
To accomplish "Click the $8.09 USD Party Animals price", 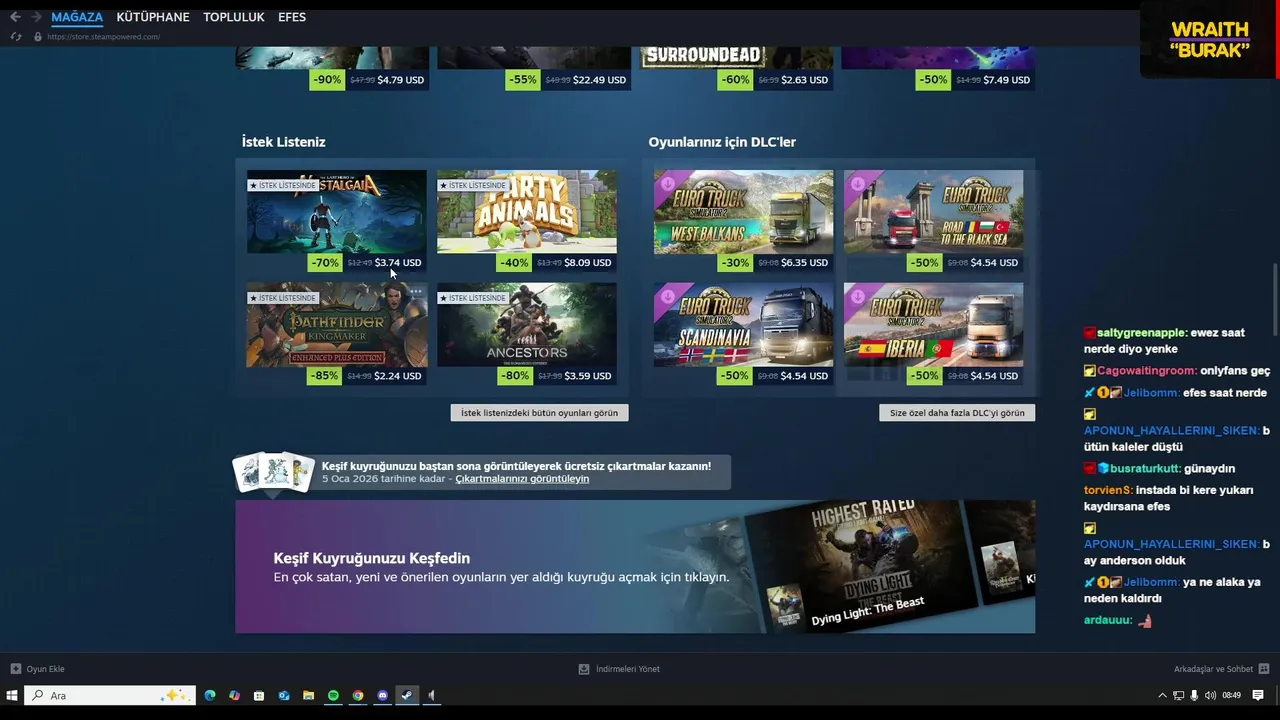I will [x=588, y=263].
